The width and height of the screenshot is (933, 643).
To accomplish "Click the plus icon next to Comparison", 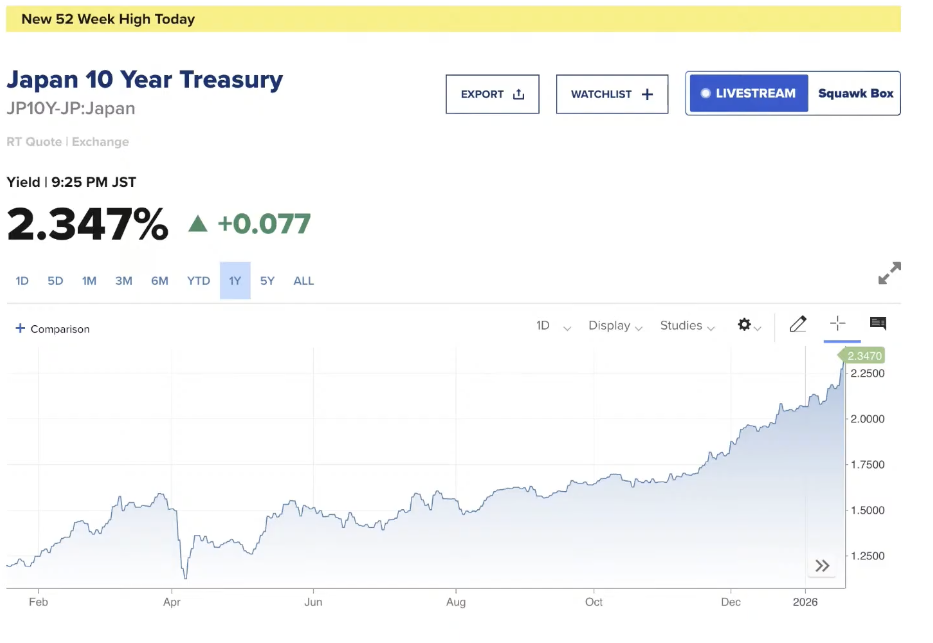I will point(20,328).
